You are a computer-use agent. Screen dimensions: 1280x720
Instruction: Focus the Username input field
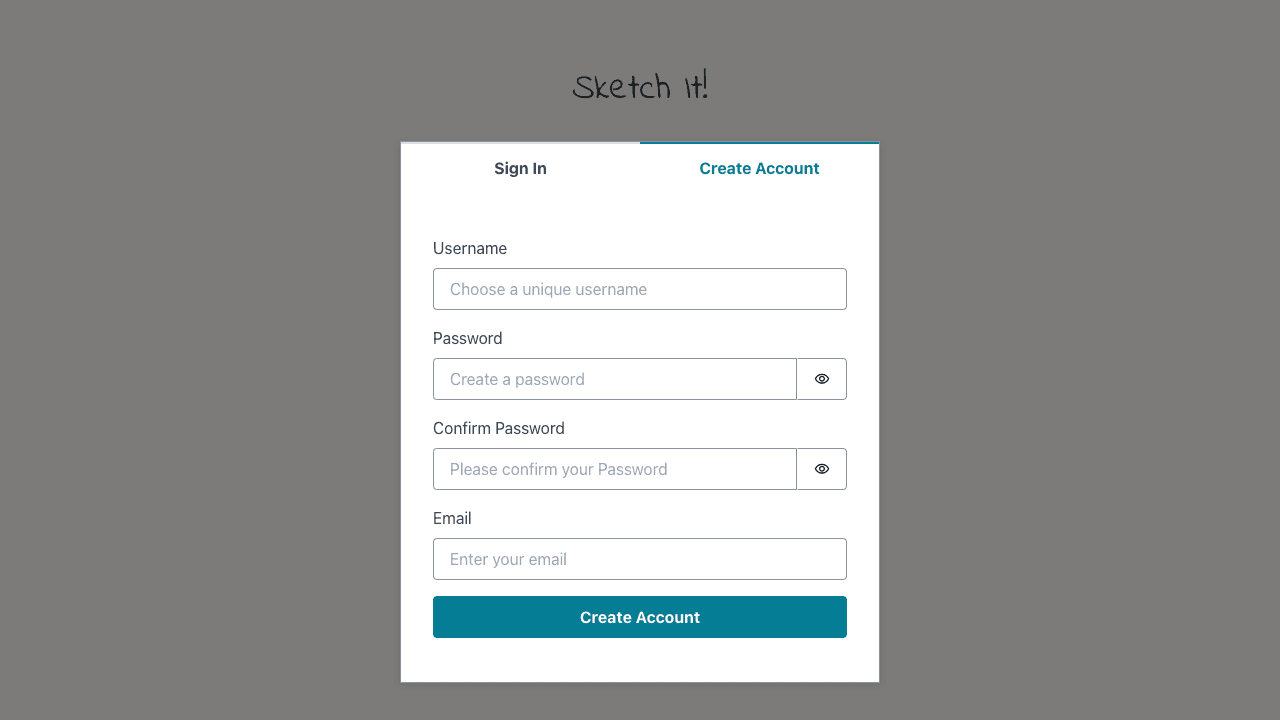tap(640, 289)
